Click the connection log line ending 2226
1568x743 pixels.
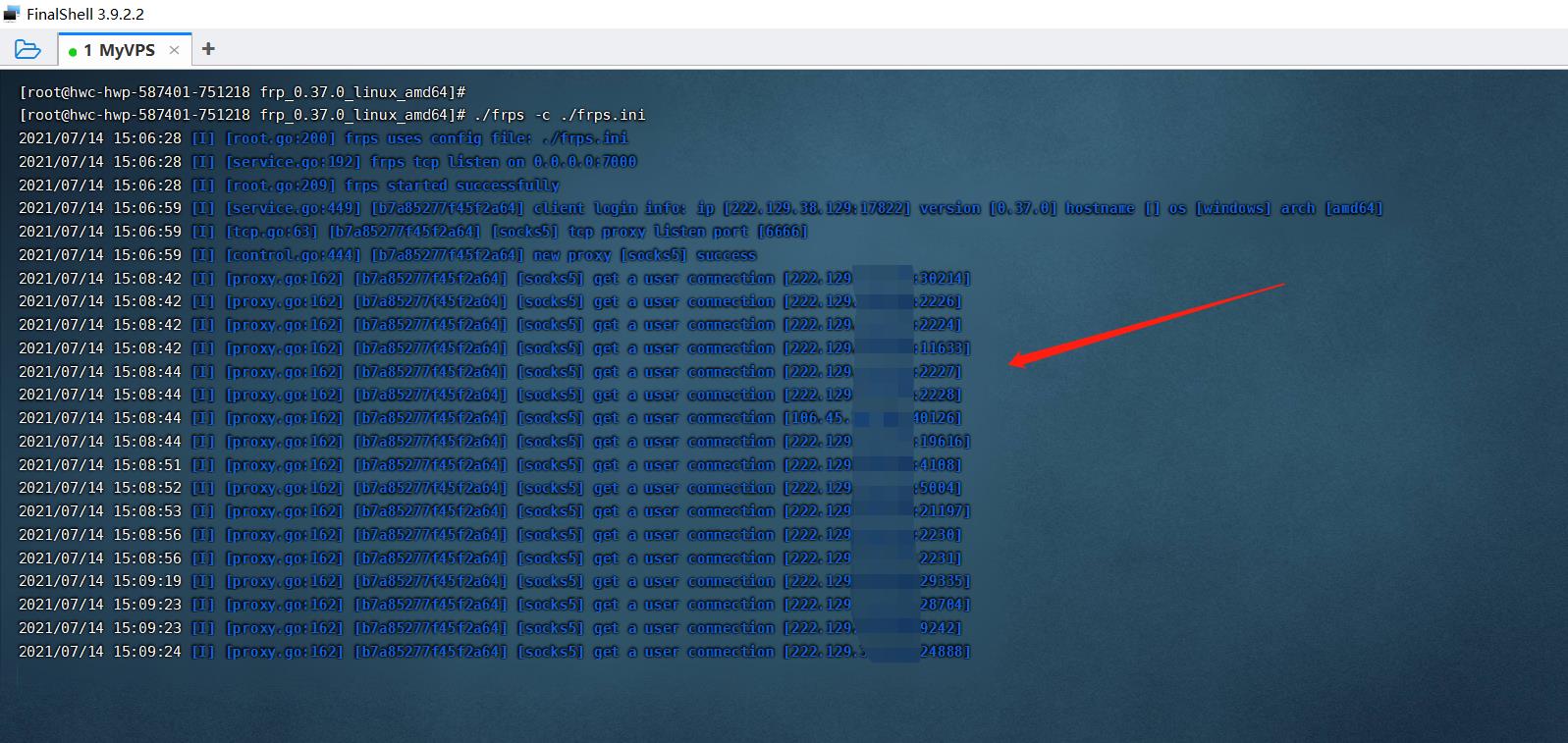[491, 301]
